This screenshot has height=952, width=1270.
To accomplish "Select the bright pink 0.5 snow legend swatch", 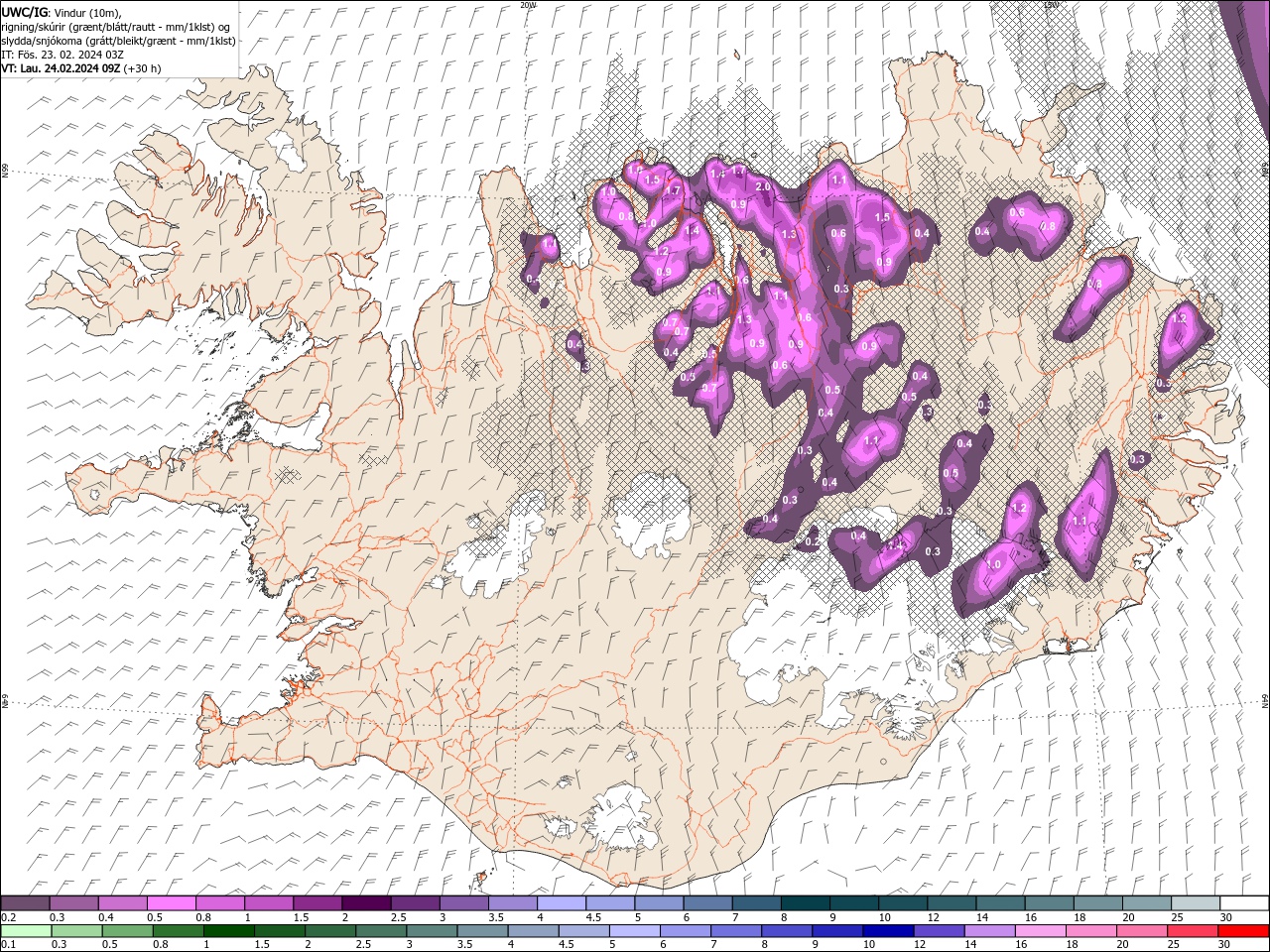I will [x=171, y=903].
